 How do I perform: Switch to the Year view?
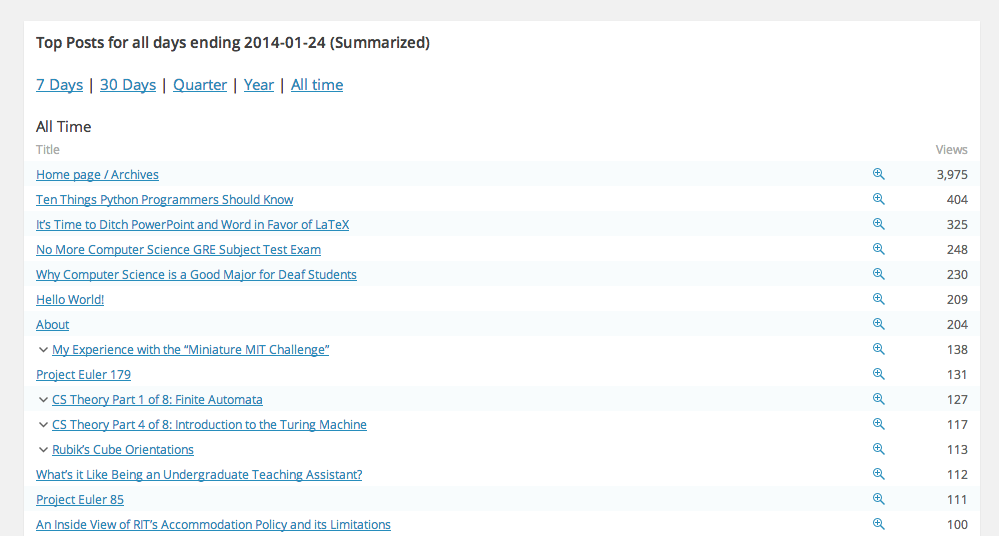pos(259,85)
